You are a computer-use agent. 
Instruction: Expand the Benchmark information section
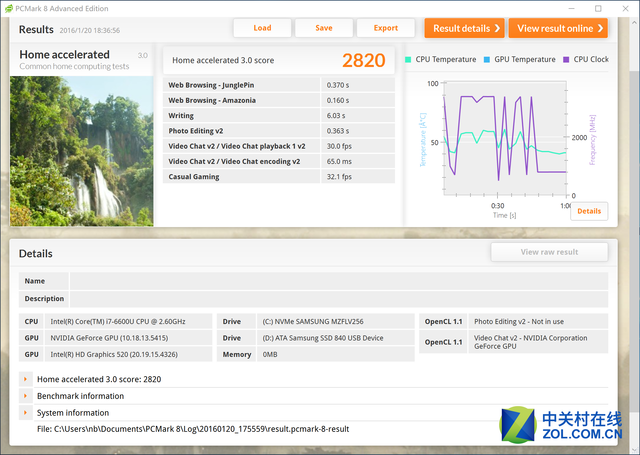(25, 396)
